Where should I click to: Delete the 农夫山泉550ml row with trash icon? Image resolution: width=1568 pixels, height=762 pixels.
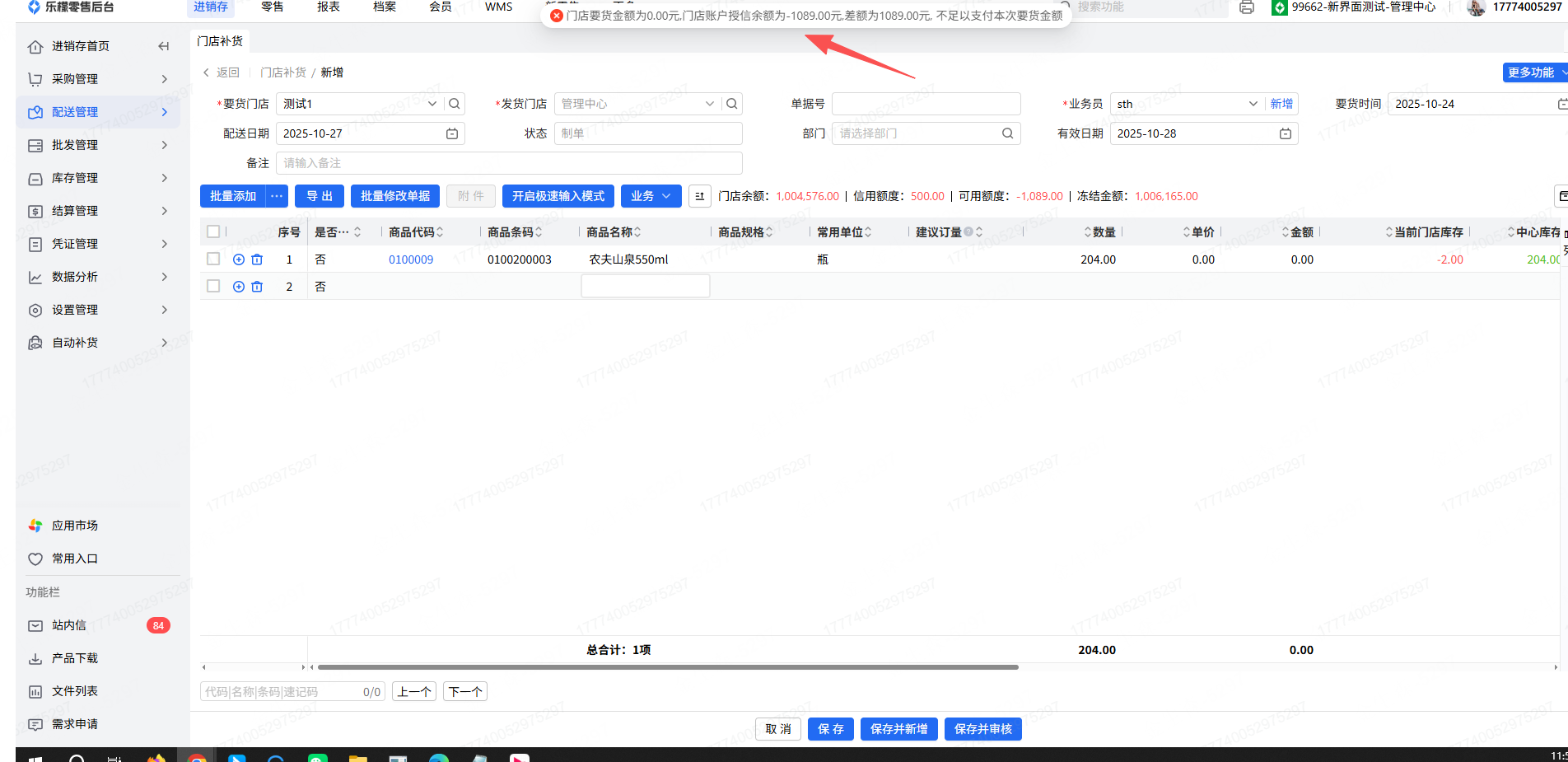(x=257, y=259)
